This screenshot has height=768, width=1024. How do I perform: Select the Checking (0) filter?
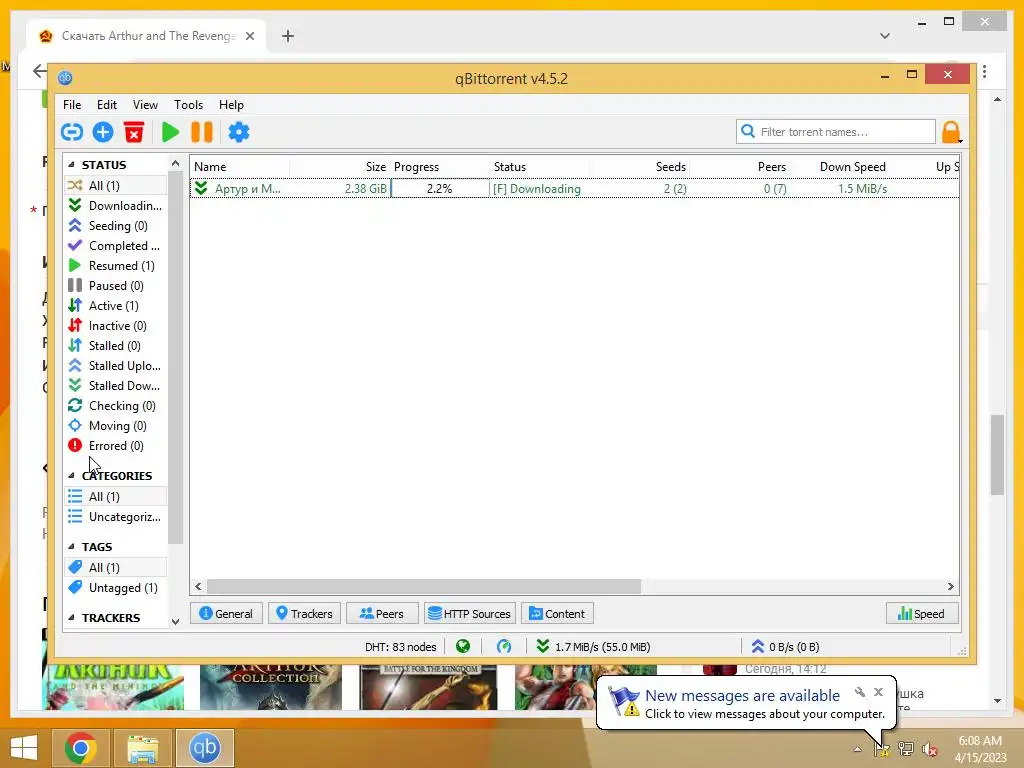pos(116,406)
